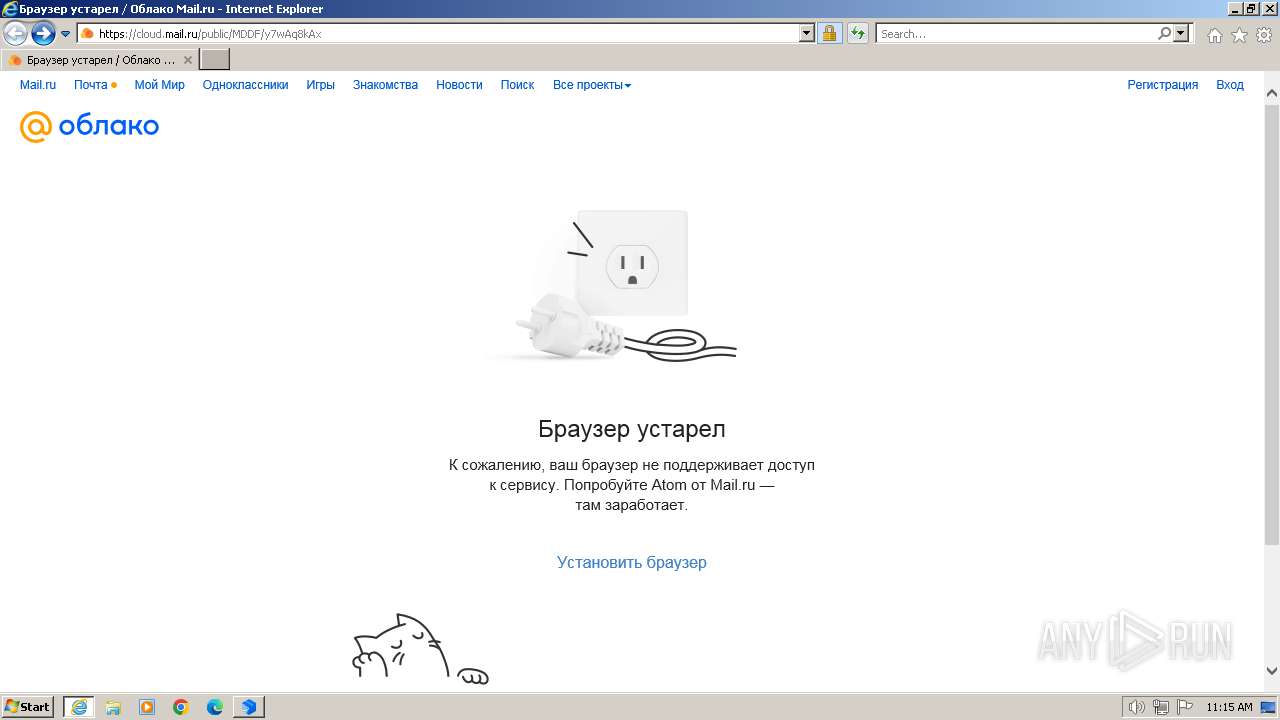
Task: Click the vertical scrollbar thumb
Action: 1271,323
